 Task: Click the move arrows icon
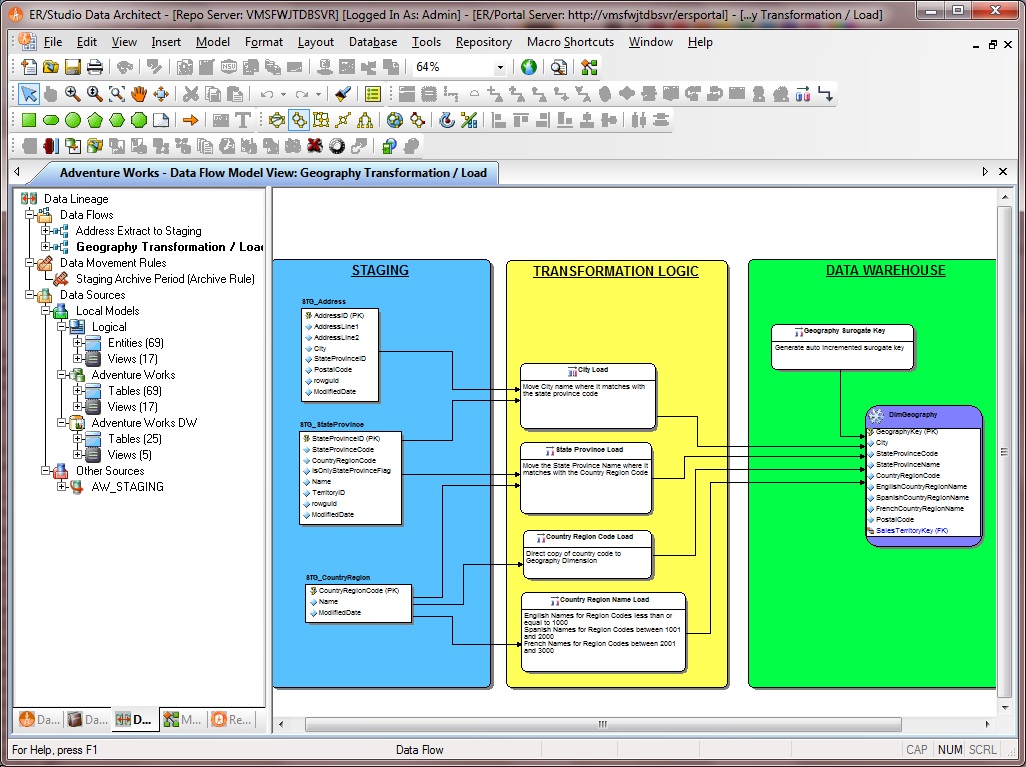[161, 94]
